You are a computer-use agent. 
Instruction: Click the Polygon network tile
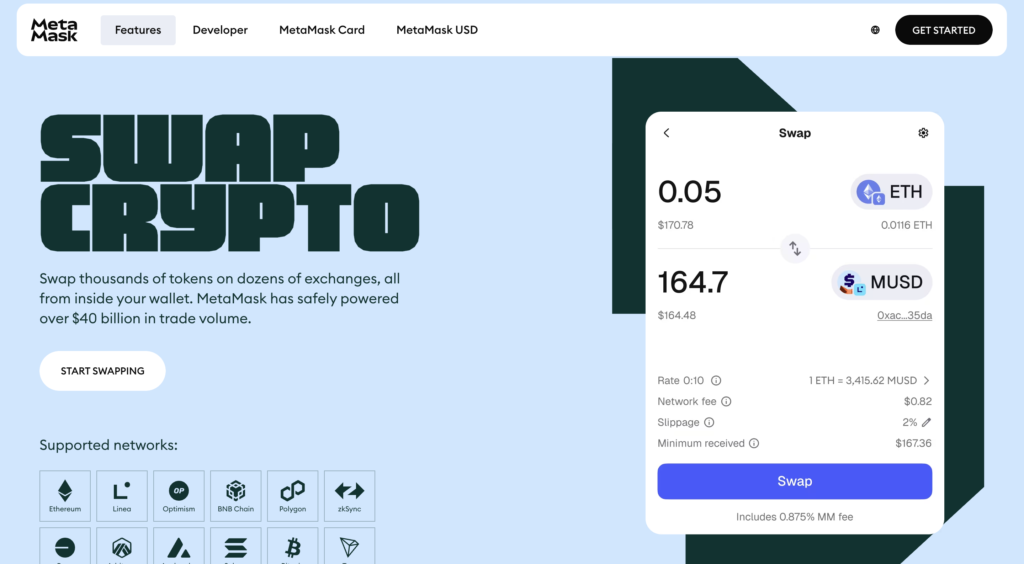(293, 496)
